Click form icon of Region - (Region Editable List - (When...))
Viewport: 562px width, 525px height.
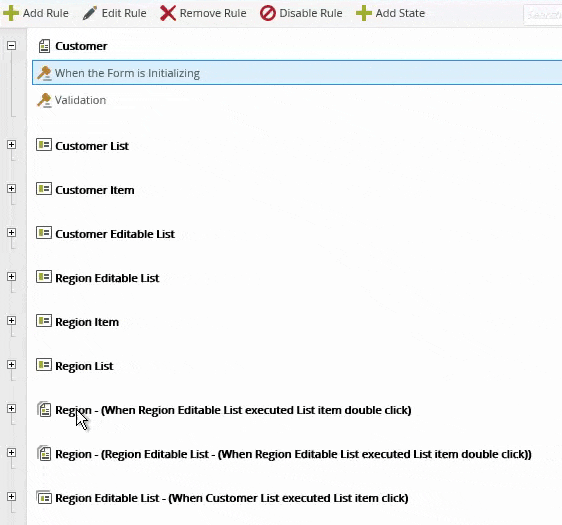tap(44, 453)
